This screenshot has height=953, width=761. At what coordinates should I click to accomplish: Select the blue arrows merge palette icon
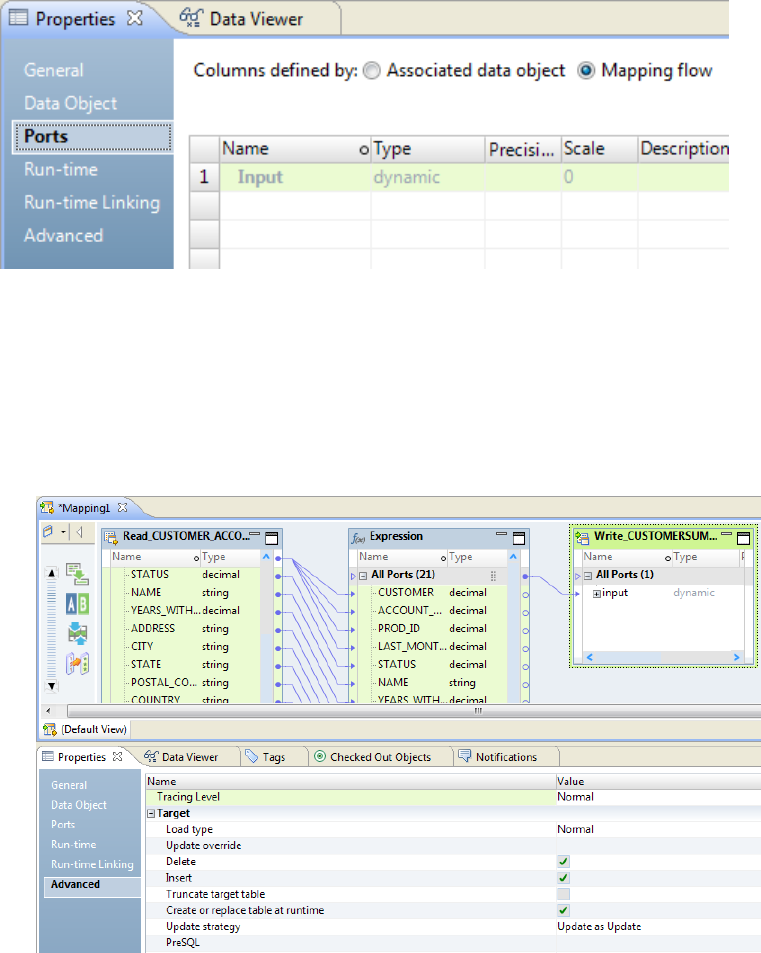tap(77, 633)
